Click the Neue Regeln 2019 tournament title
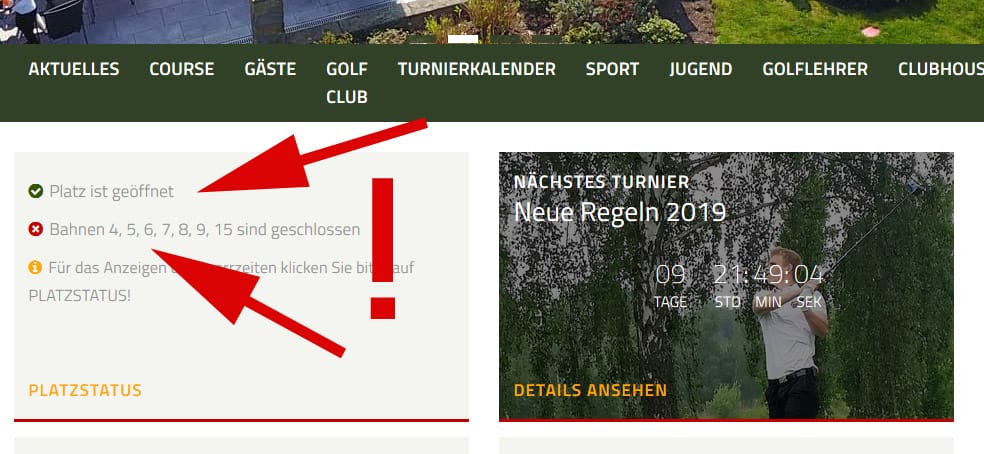This screenshot has width=984, height=454. pyautogui.click(x=620, y=213)
